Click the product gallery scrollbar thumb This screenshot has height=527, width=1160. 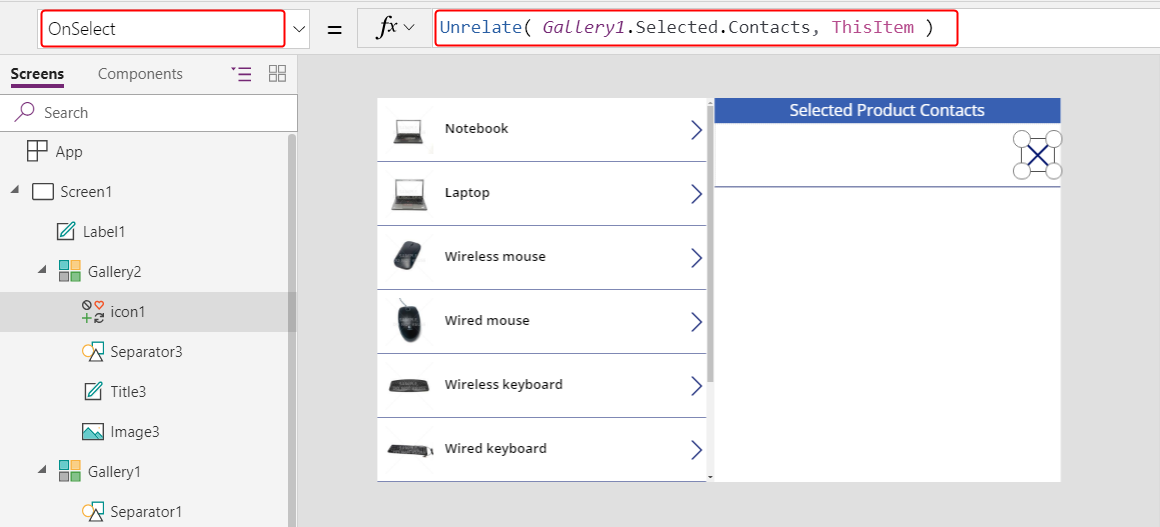[x=710, y=243]
